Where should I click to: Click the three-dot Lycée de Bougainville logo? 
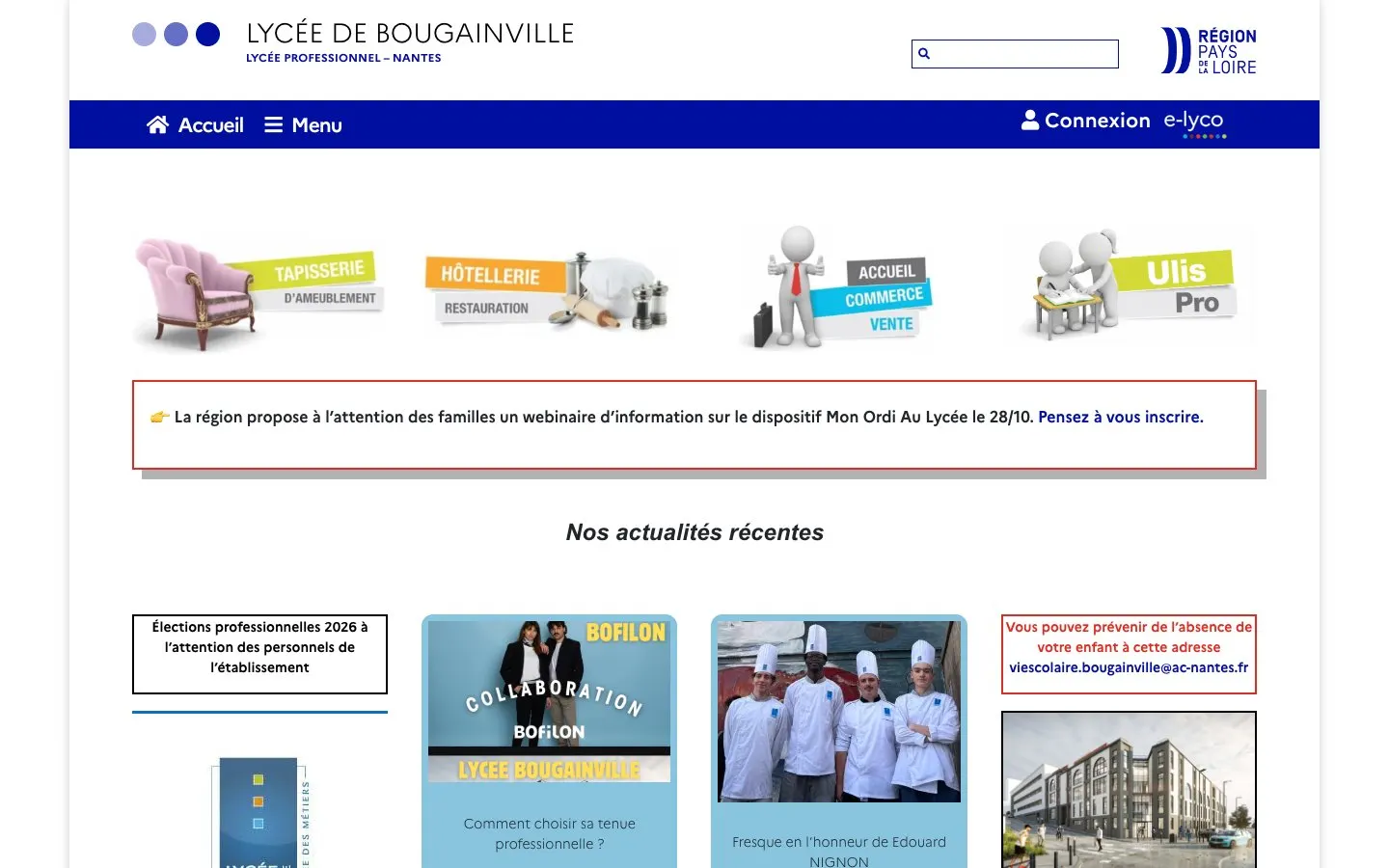[176, 35]
